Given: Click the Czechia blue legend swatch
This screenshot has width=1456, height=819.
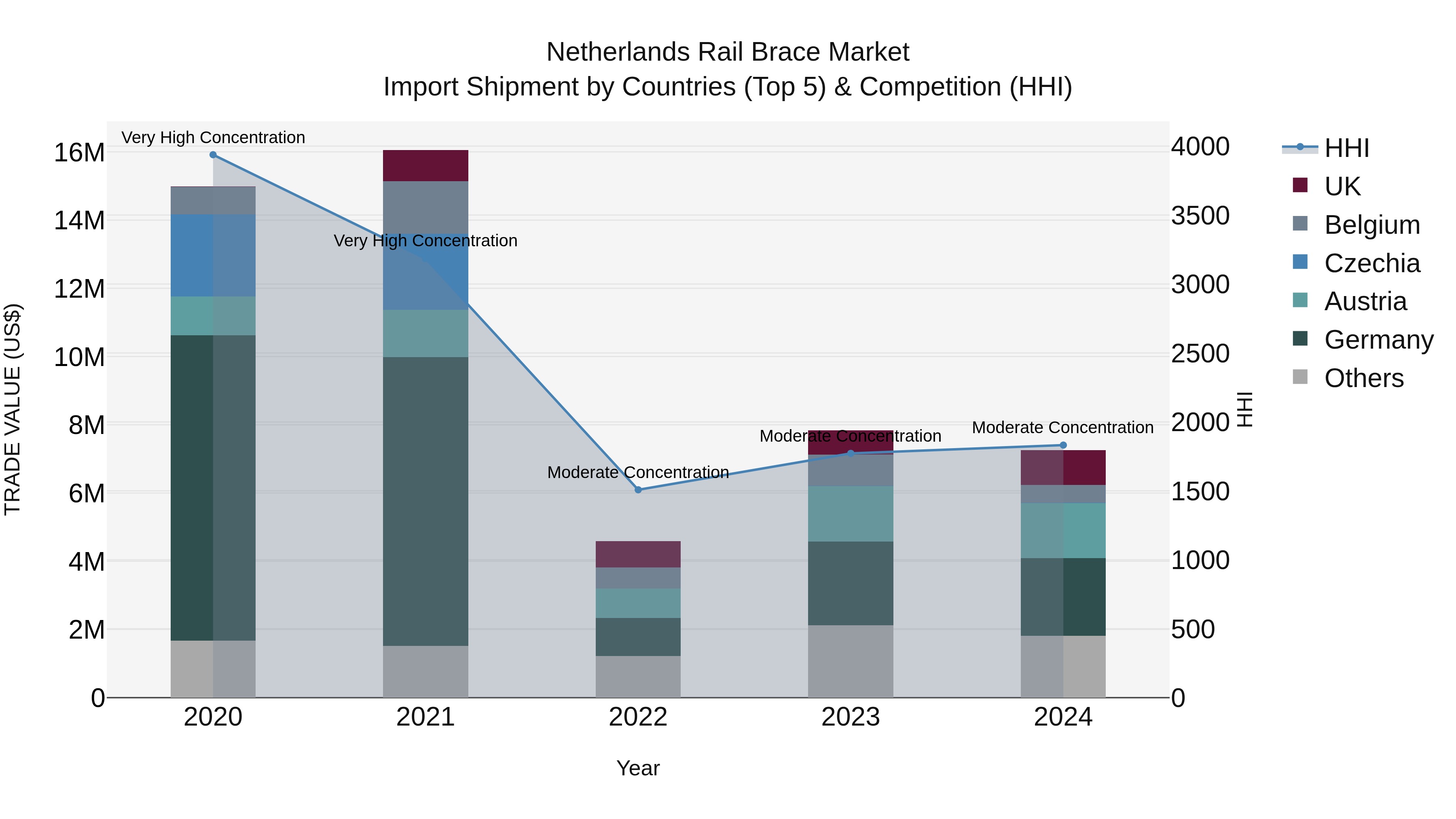Looking at the screenshot, I should (1300, 262).
